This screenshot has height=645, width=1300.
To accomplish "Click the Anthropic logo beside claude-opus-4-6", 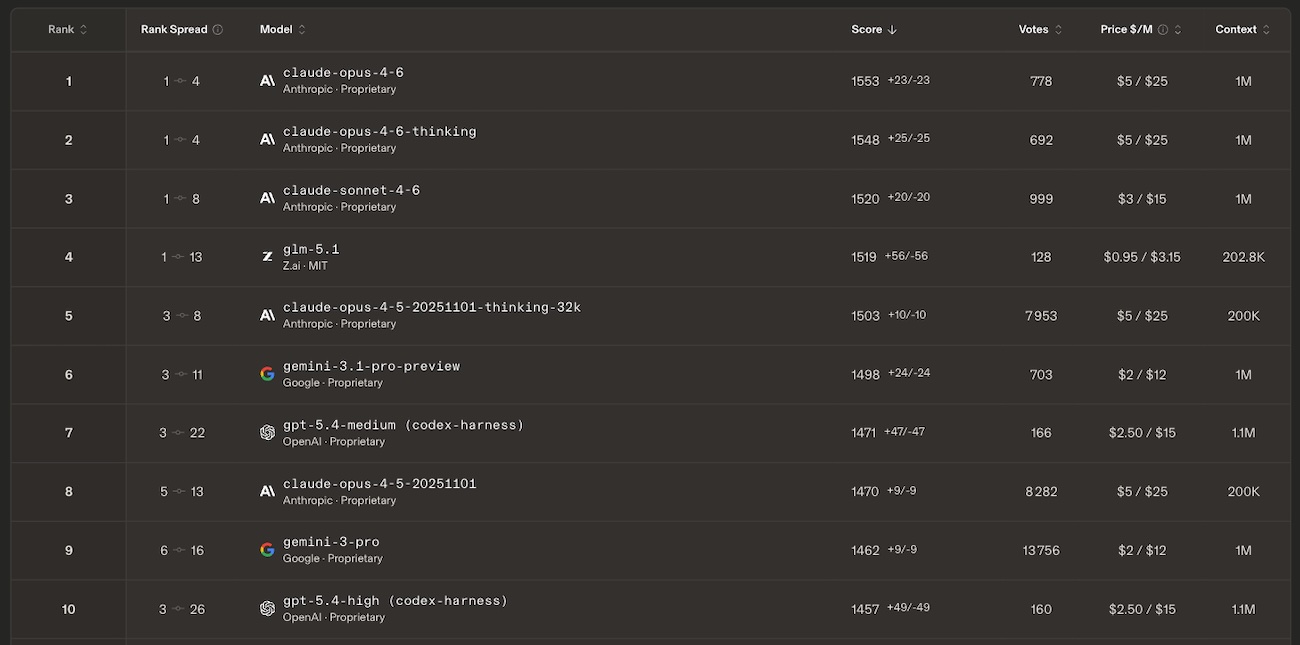I will point(267,81).
